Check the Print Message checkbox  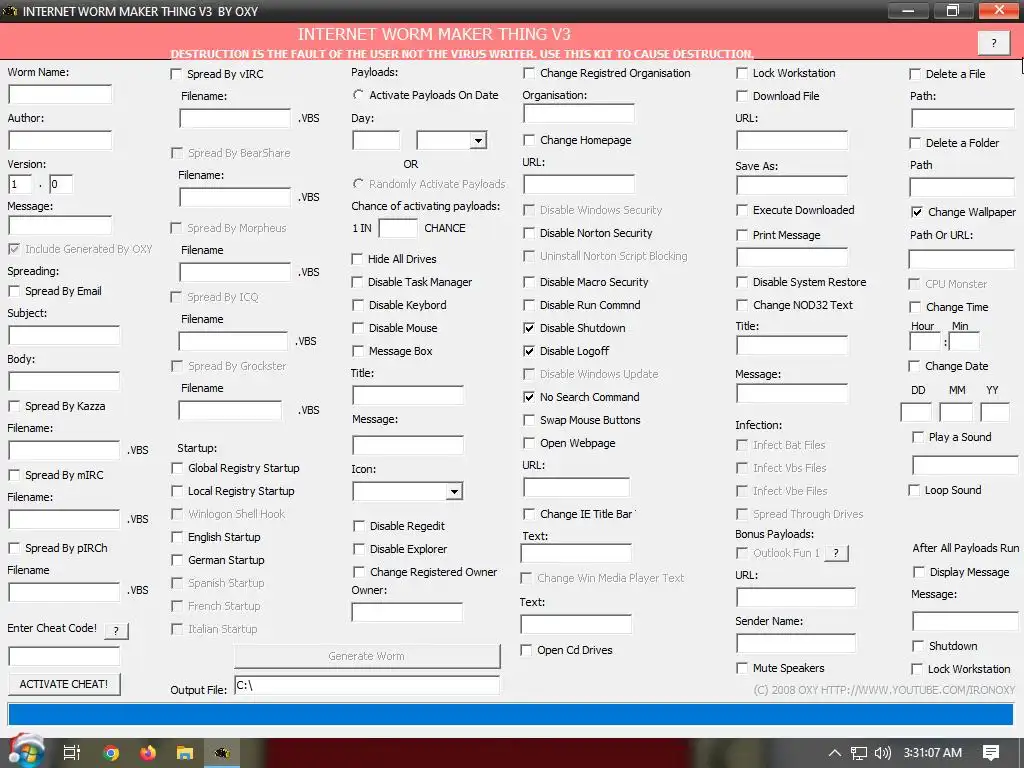[x=742, y=235]
